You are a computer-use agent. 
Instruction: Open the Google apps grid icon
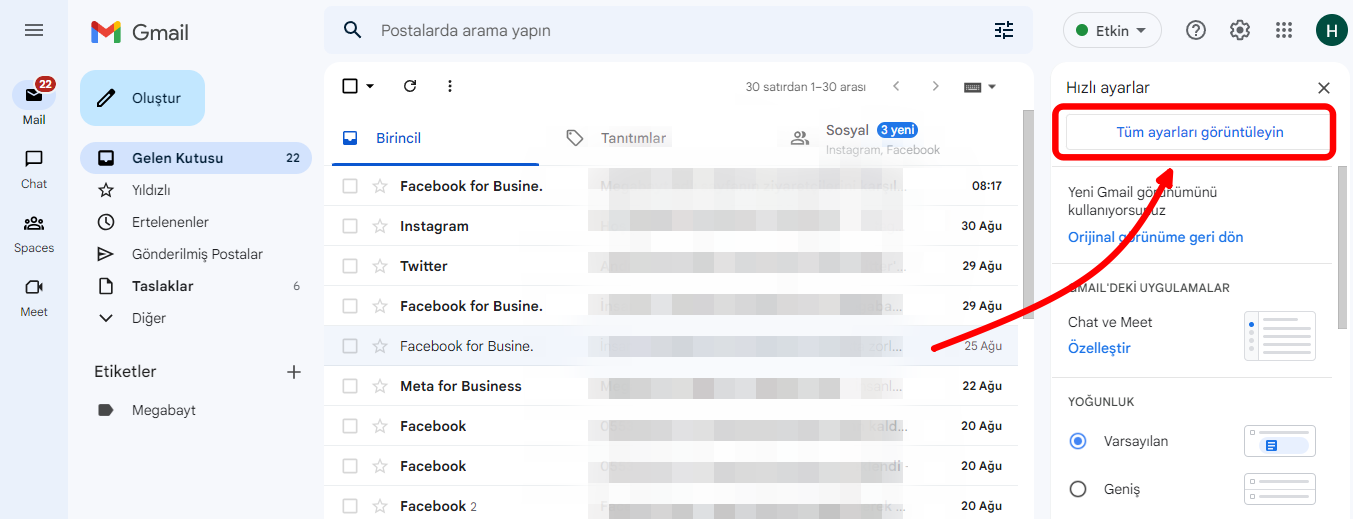point(1284,30)
